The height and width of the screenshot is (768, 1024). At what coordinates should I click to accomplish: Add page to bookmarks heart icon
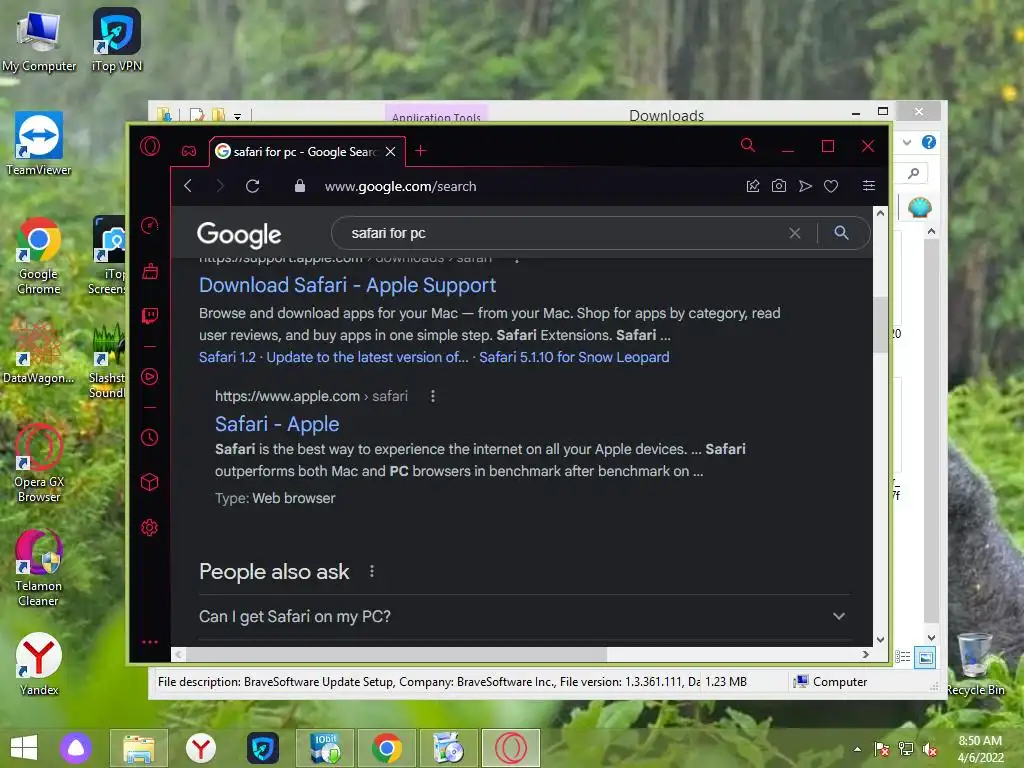click(831, 186)
